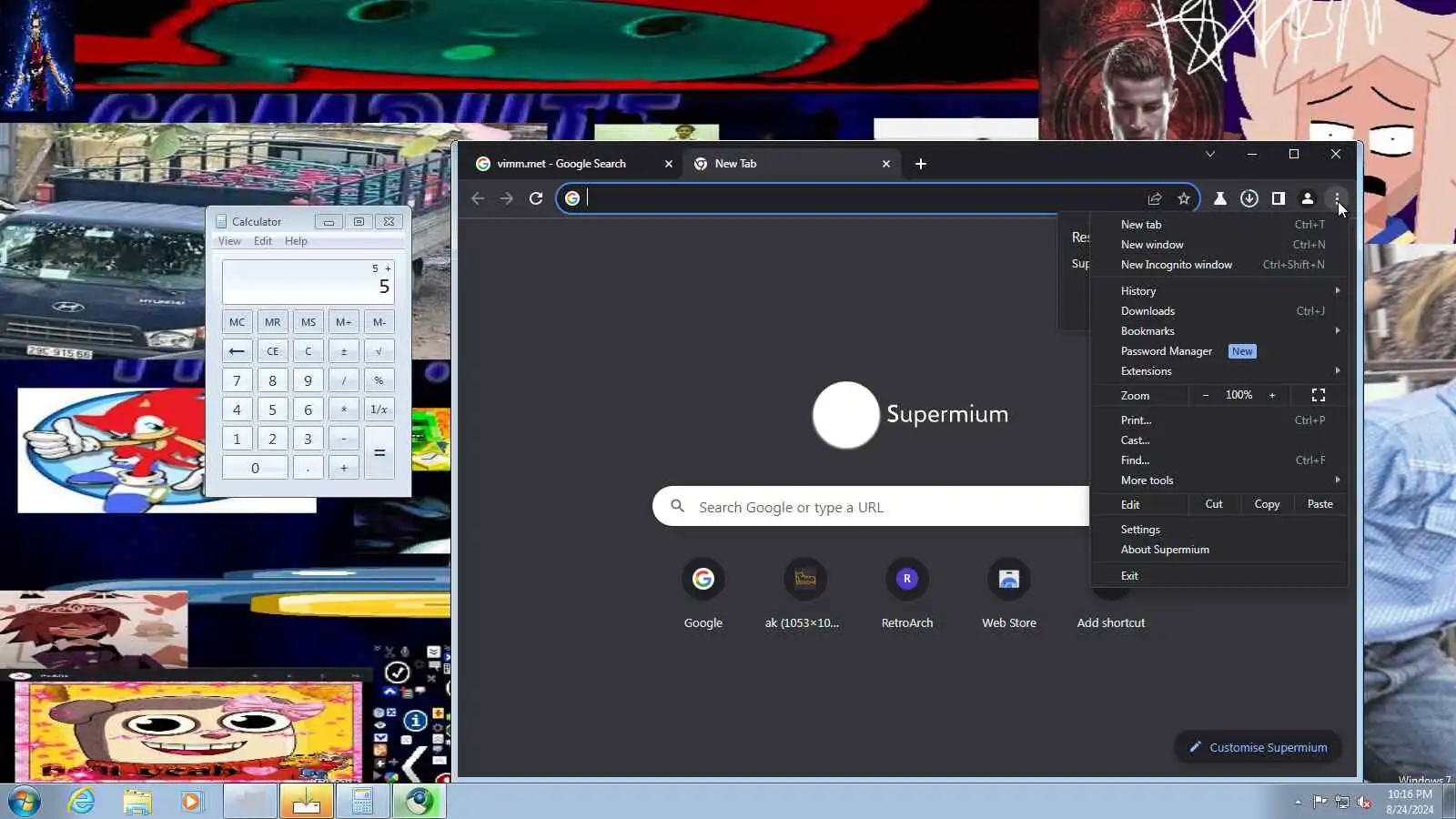The height and width of the screenshot is (819, 1456).
Task: Show the side panel
Action: point(1279,198)
